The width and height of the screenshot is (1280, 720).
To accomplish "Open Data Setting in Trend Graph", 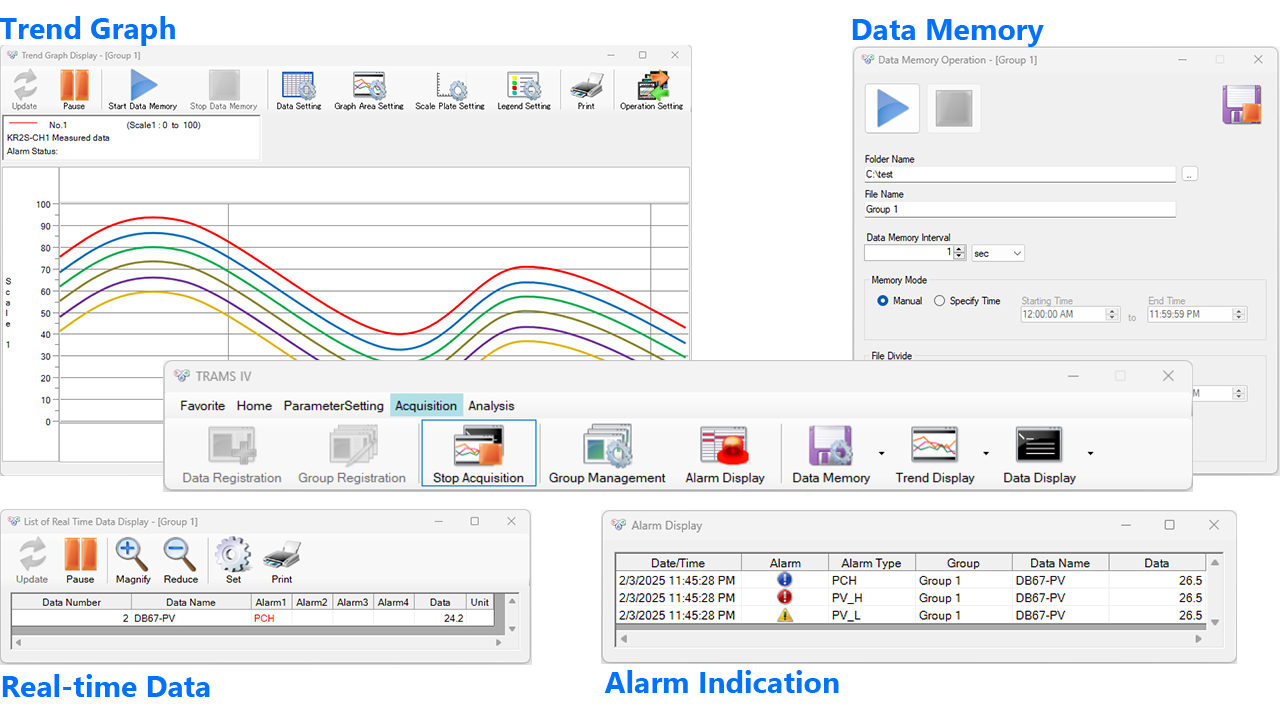I will pos(299,89).
